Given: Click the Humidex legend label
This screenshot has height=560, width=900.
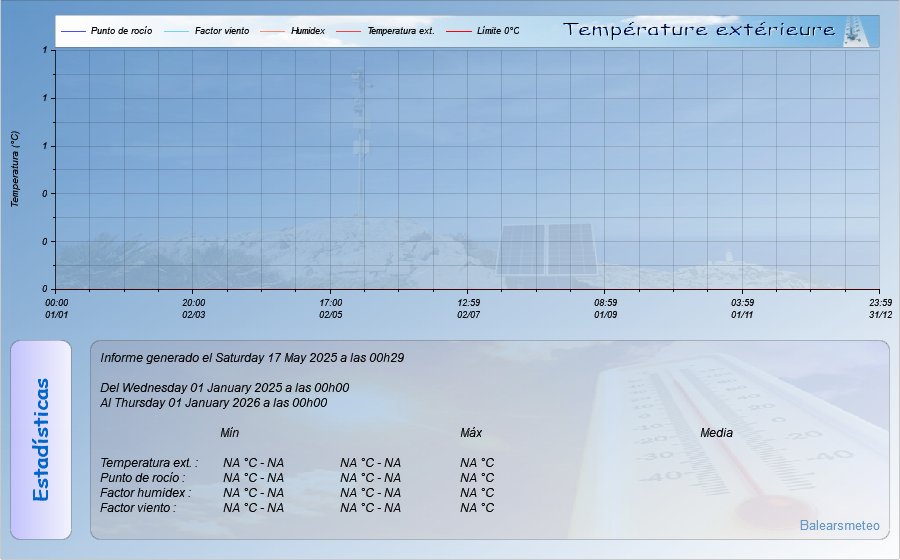Looking at the screenshot, I should click(x=308, y=31).
